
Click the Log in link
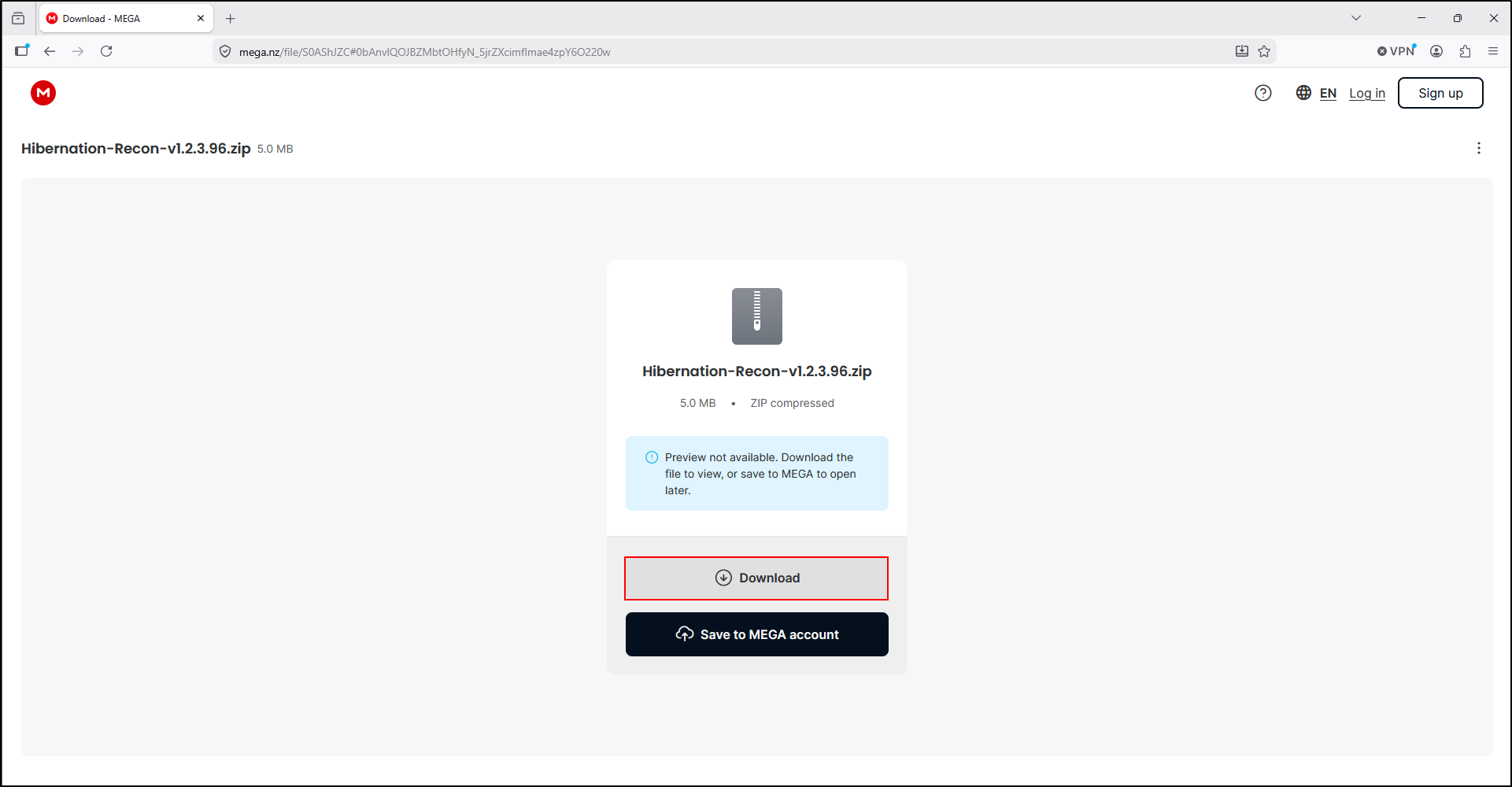1367,93
